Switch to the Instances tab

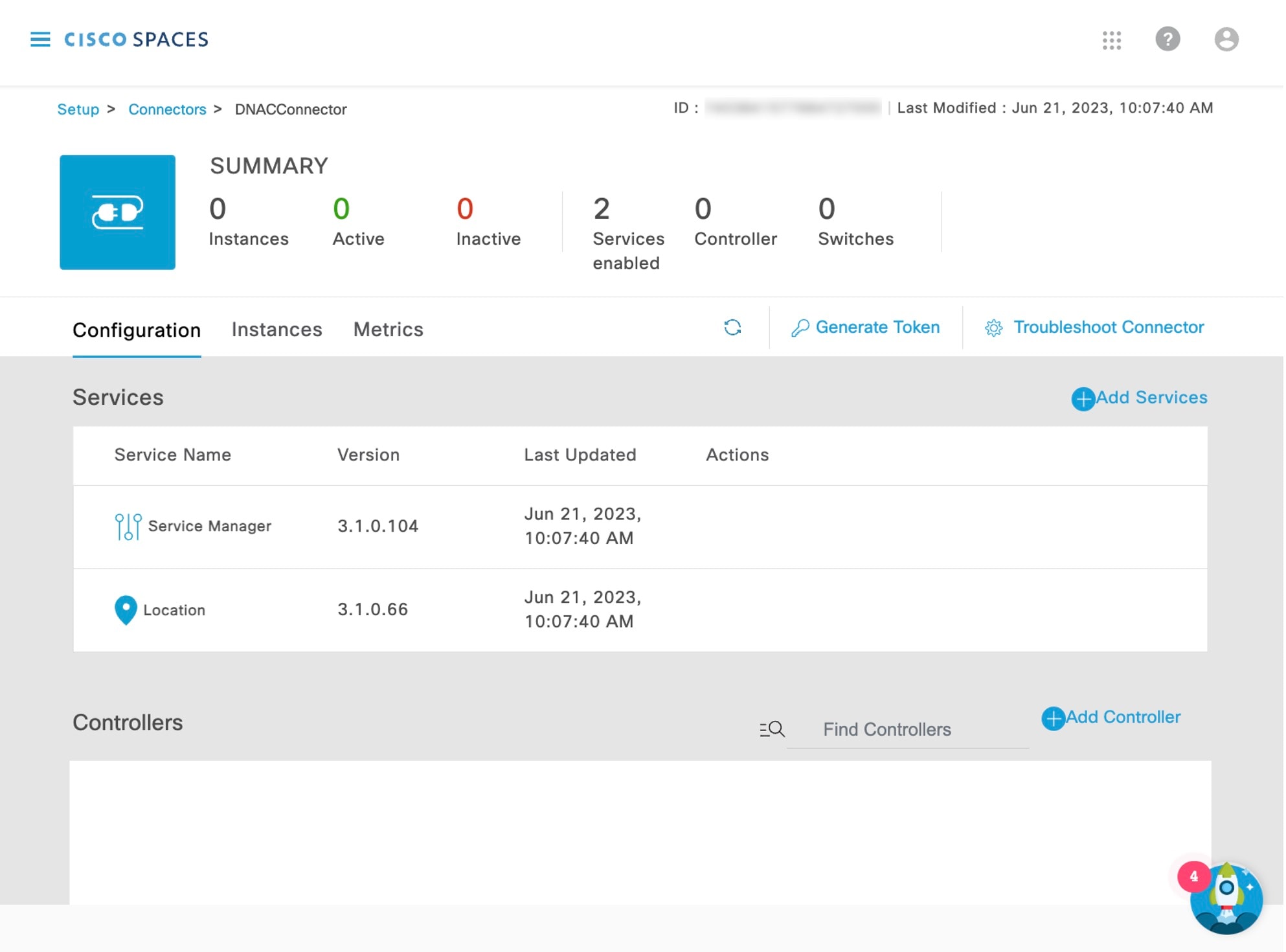point(277,330)
